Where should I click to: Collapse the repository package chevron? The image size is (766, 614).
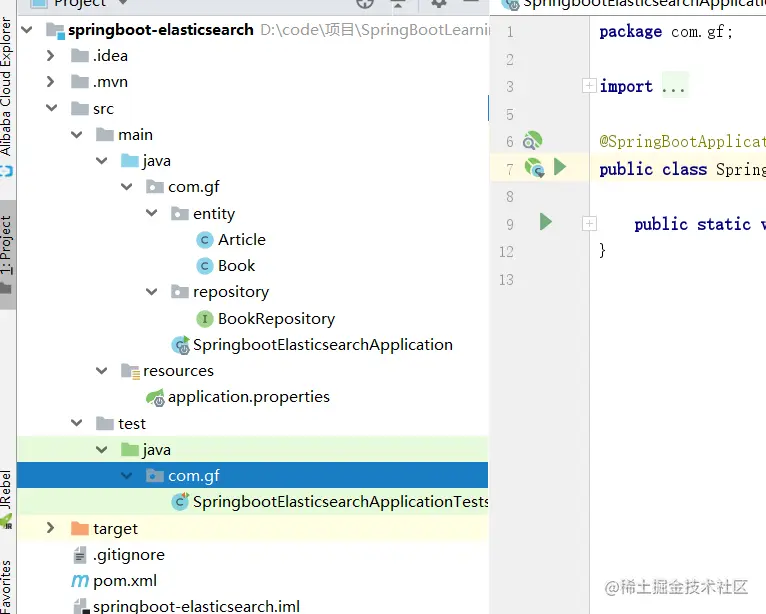[152, 292]
